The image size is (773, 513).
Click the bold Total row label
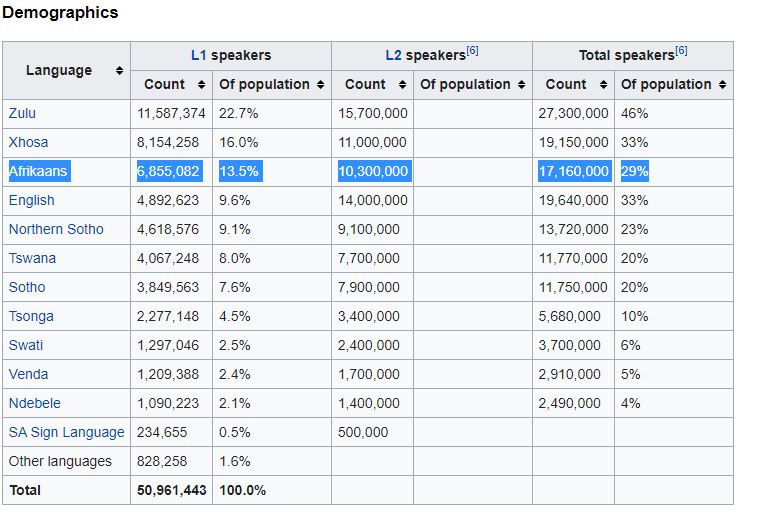point(25,491)
